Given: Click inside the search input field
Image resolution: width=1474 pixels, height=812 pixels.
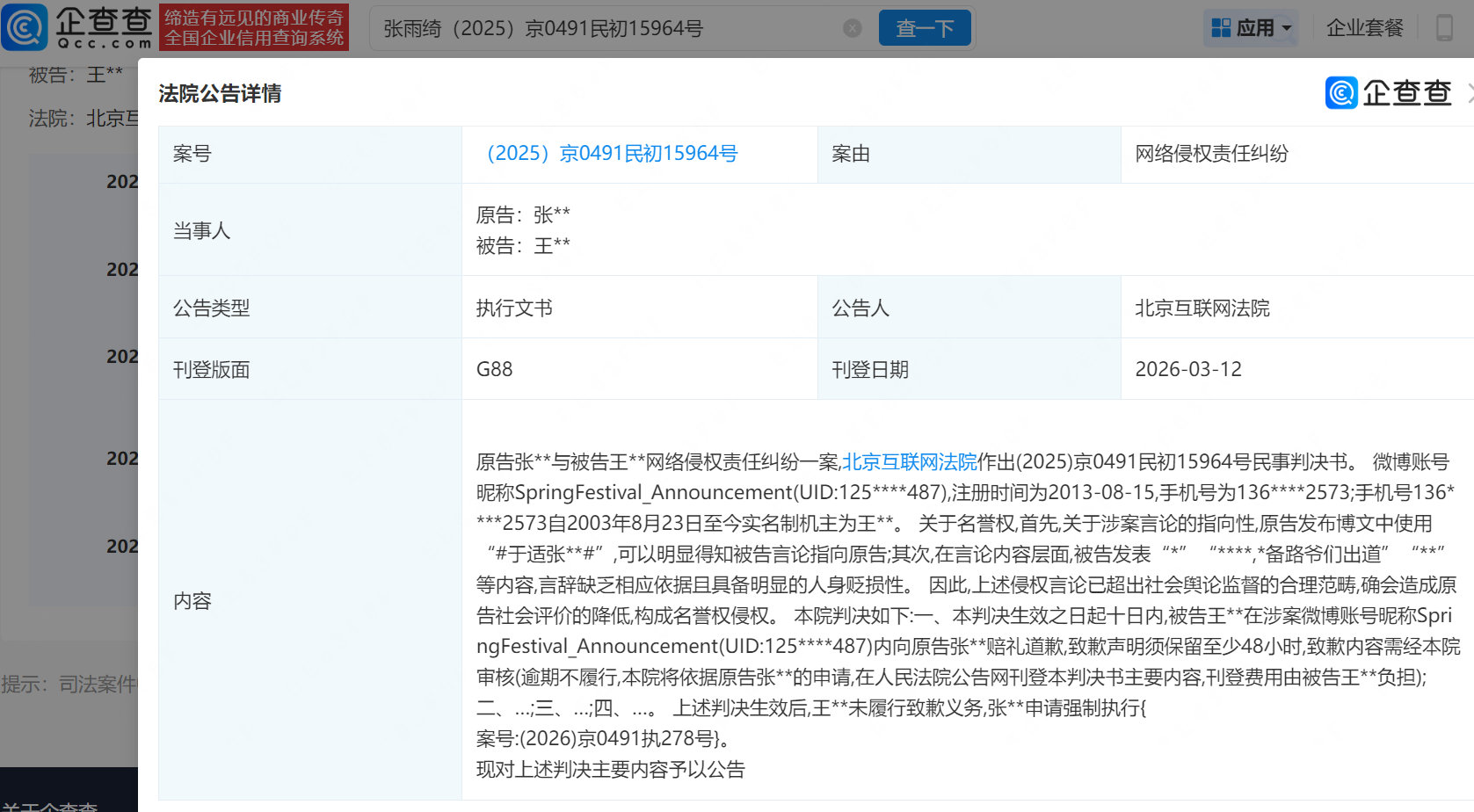Looking at the screenshot, I should 571,28.
